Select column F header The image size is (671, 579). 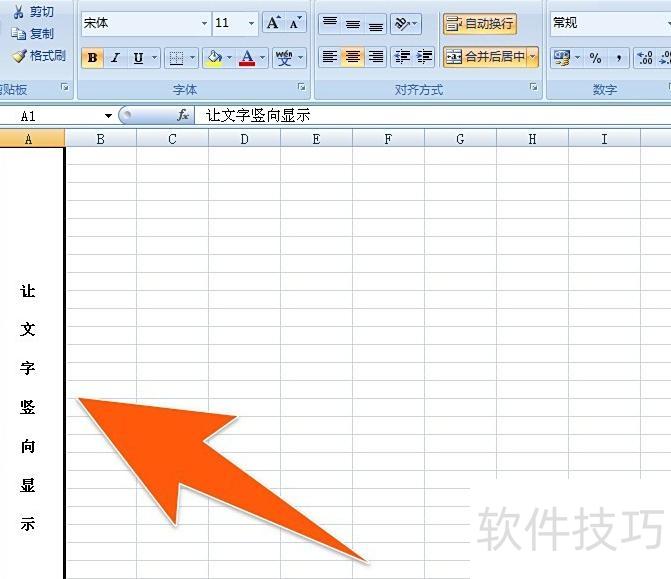click(388, 139)
